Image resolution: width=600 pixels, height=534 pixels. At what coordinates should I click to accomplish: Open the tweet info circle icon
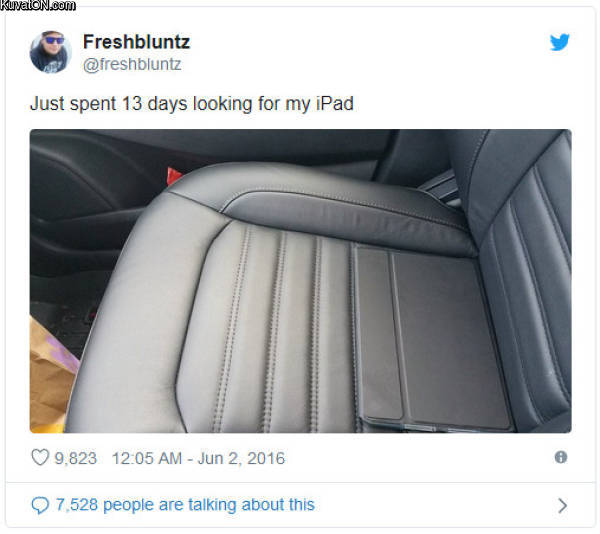(x=561, y=457)
